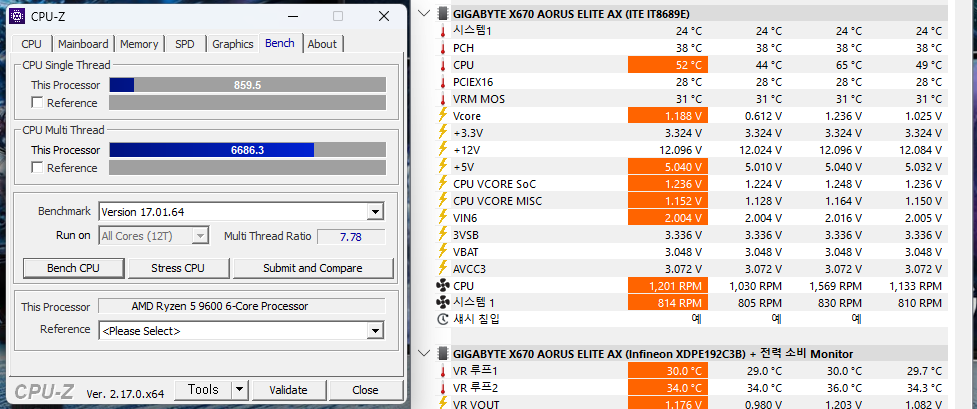Open the Tools dropdown arrow
Screen dimensions: 977x409
[239, 390]
